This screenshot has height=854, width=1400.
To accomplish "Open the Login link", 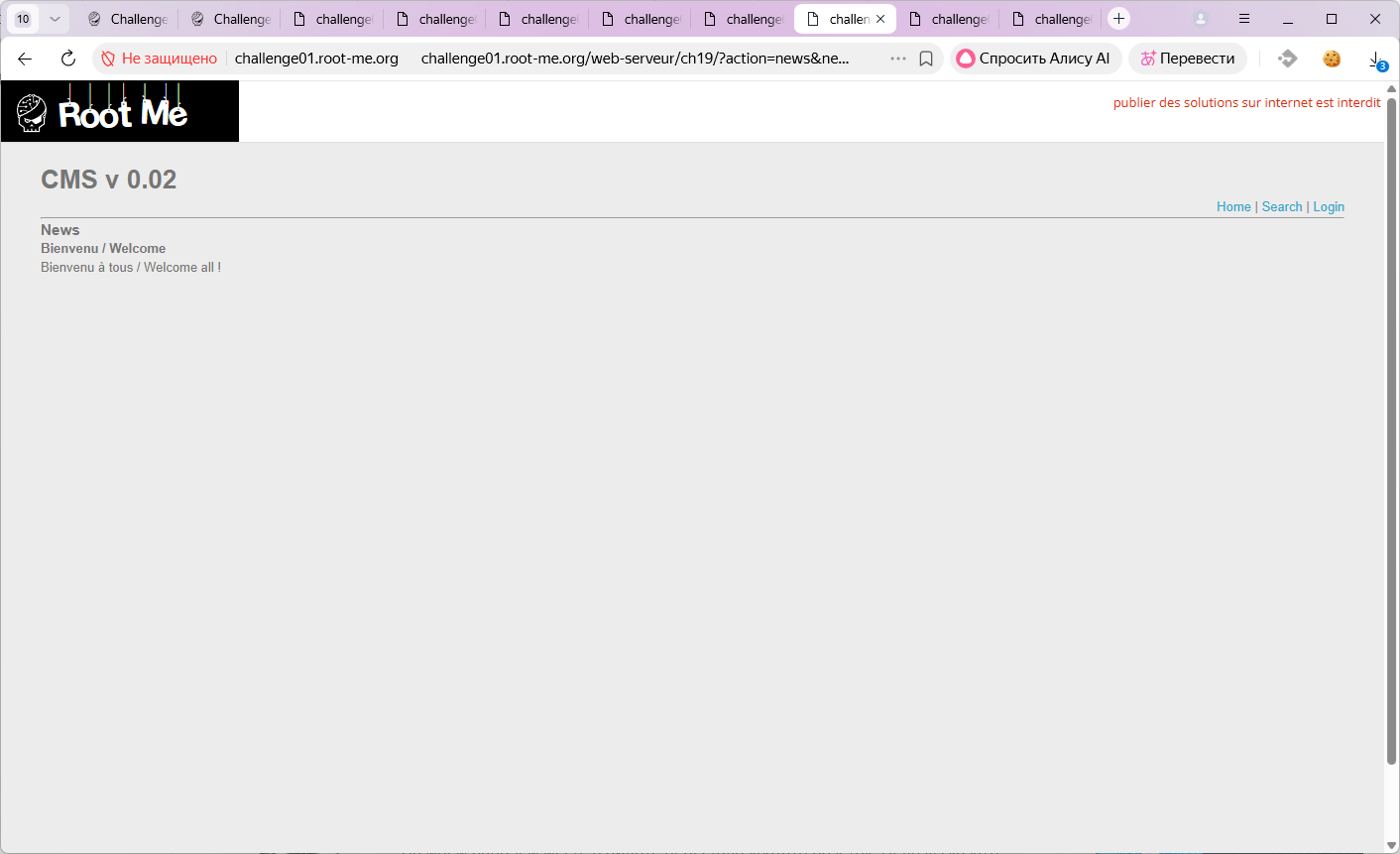I will 1329,206.
